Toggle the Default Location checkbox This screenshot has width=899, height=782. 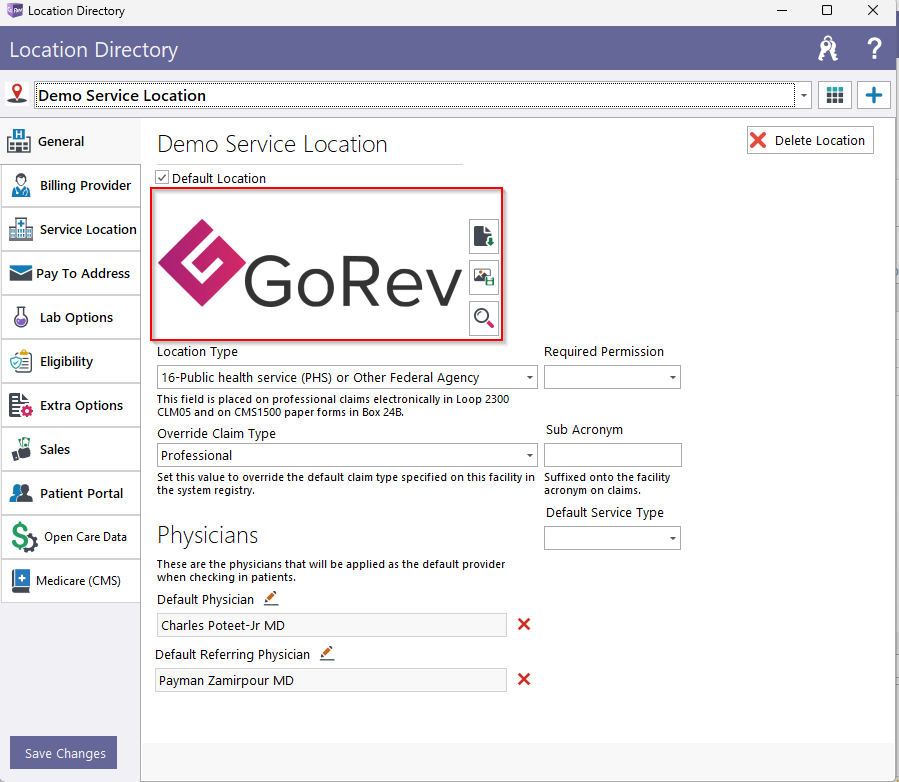(162, 178)
